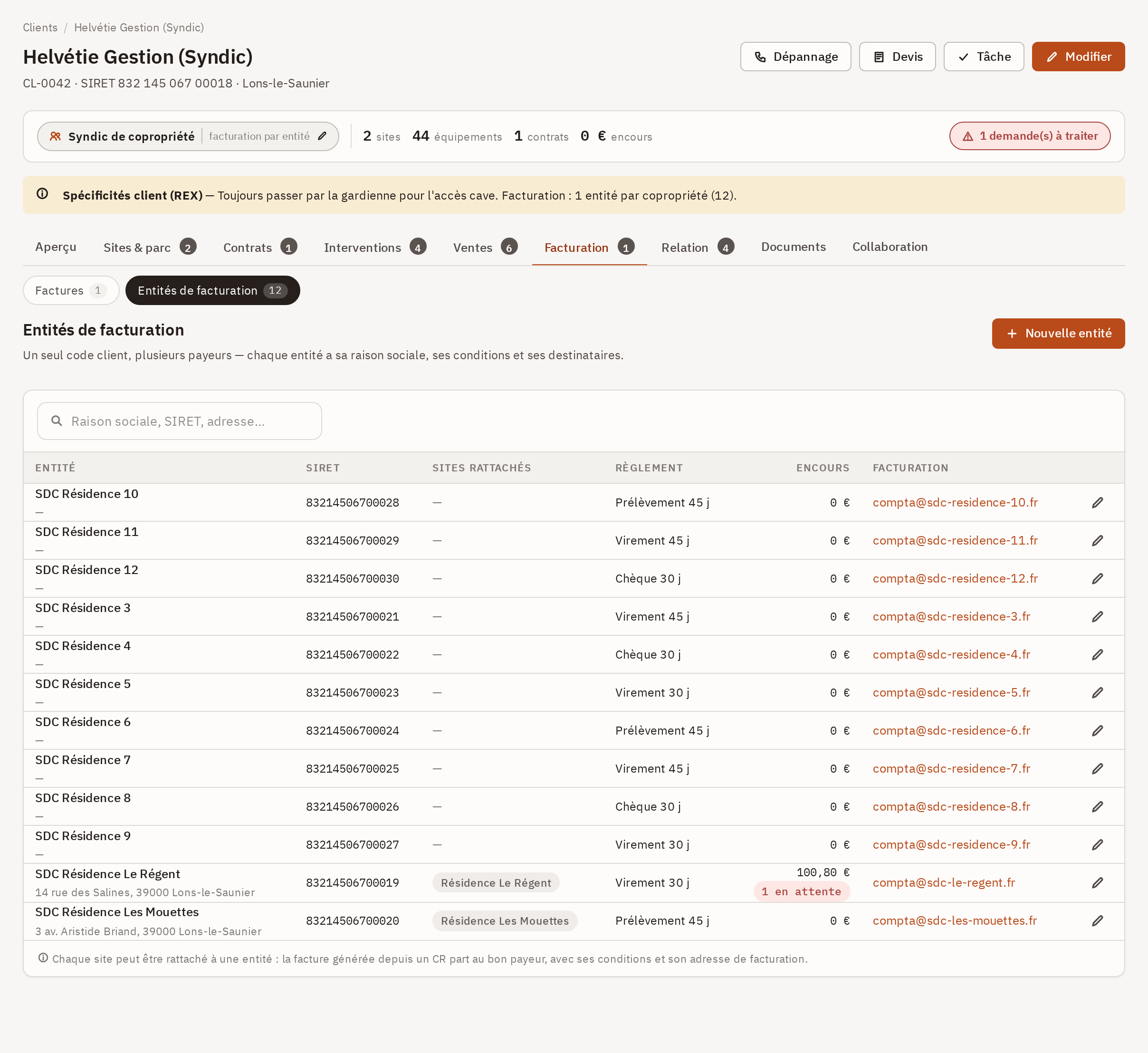Edit SDC Résidence Les Mouettes pencil icon
Screen dimensions: 1148x1053
coord(1097,921)
